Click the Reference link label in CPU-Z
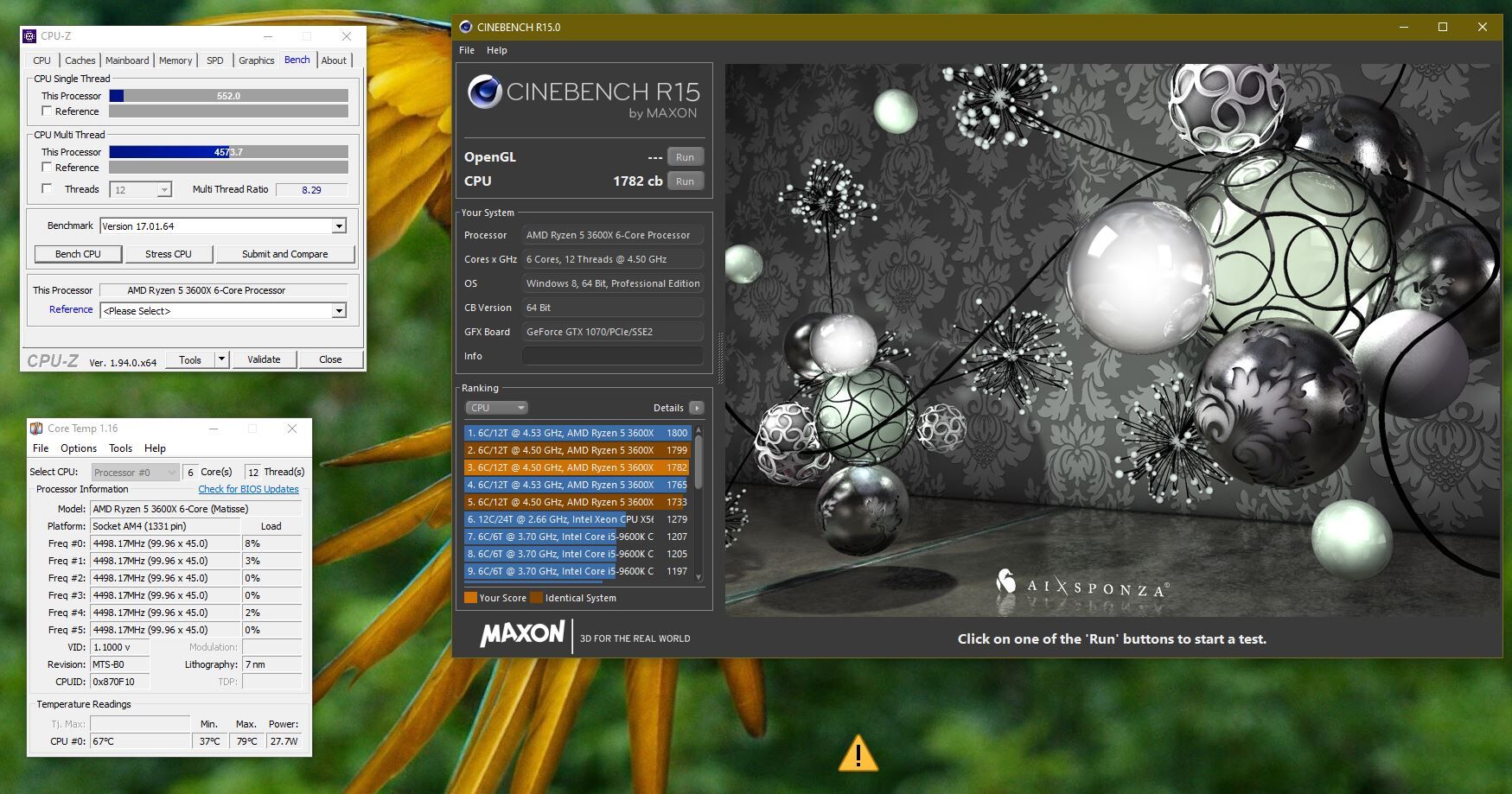The height and width of the screenshot is (794, 1512). [71, 309]
